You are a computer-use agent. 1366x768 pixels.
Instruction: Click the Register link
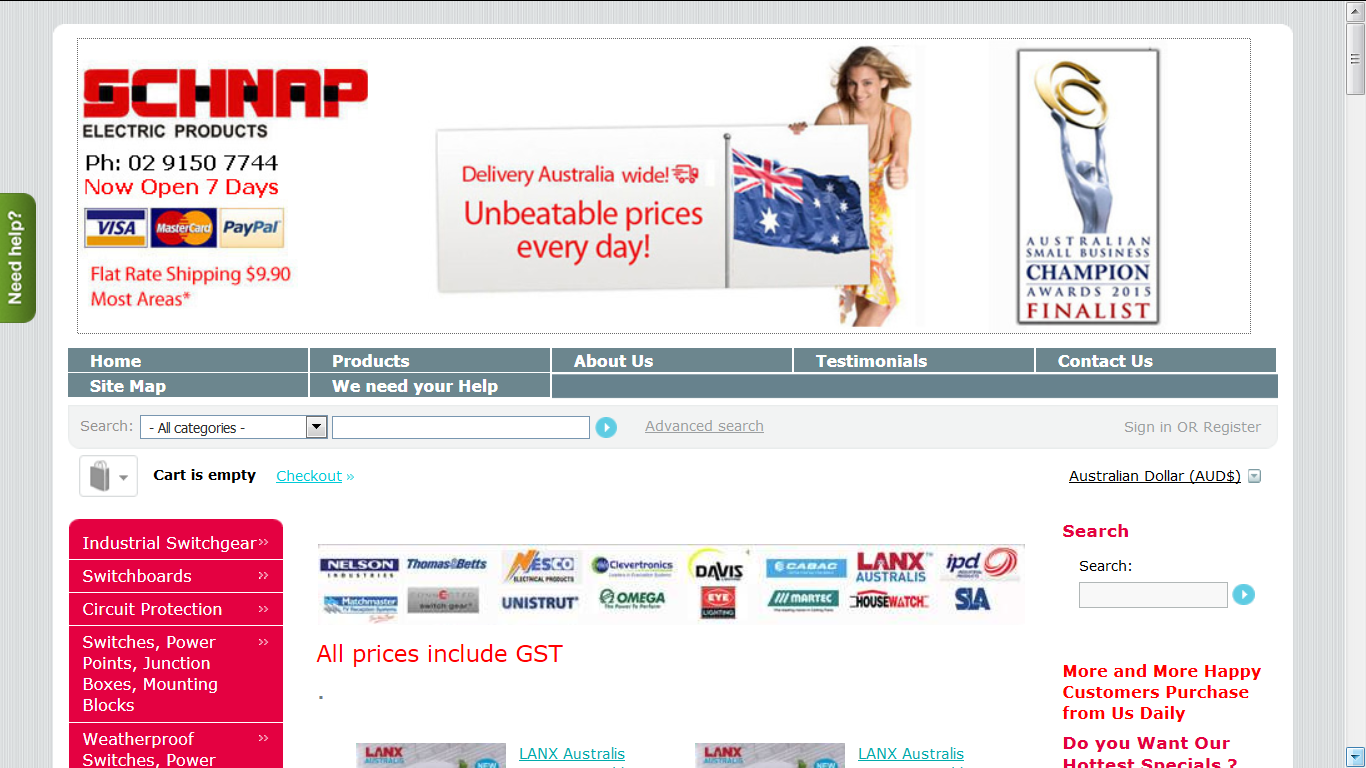(1232, 427)
